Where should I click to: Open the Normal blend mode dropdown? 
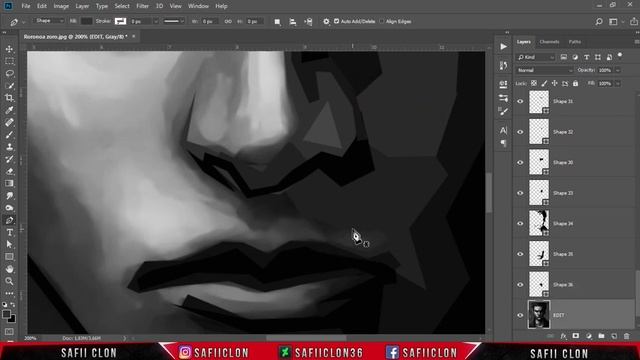[x=544, y=71]
